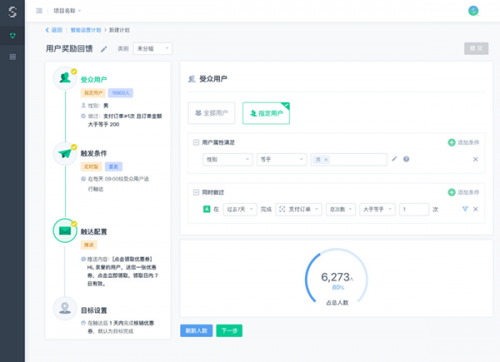Click the blue filter funnel icon
Viewport: 500px width, 362px height.
click(465, 209)
